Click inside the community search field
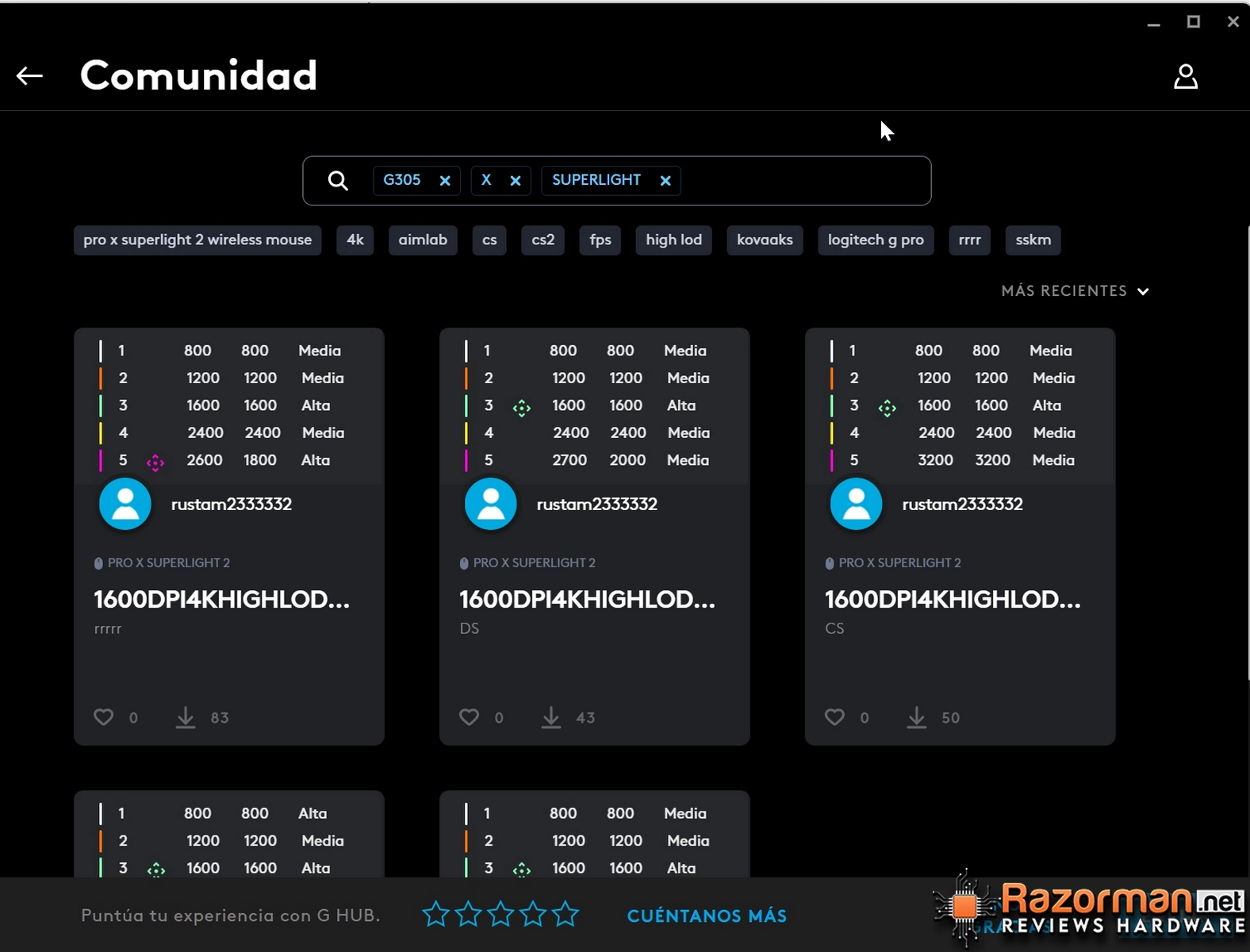Viewport: 1250px width, 952px height. 805,181
